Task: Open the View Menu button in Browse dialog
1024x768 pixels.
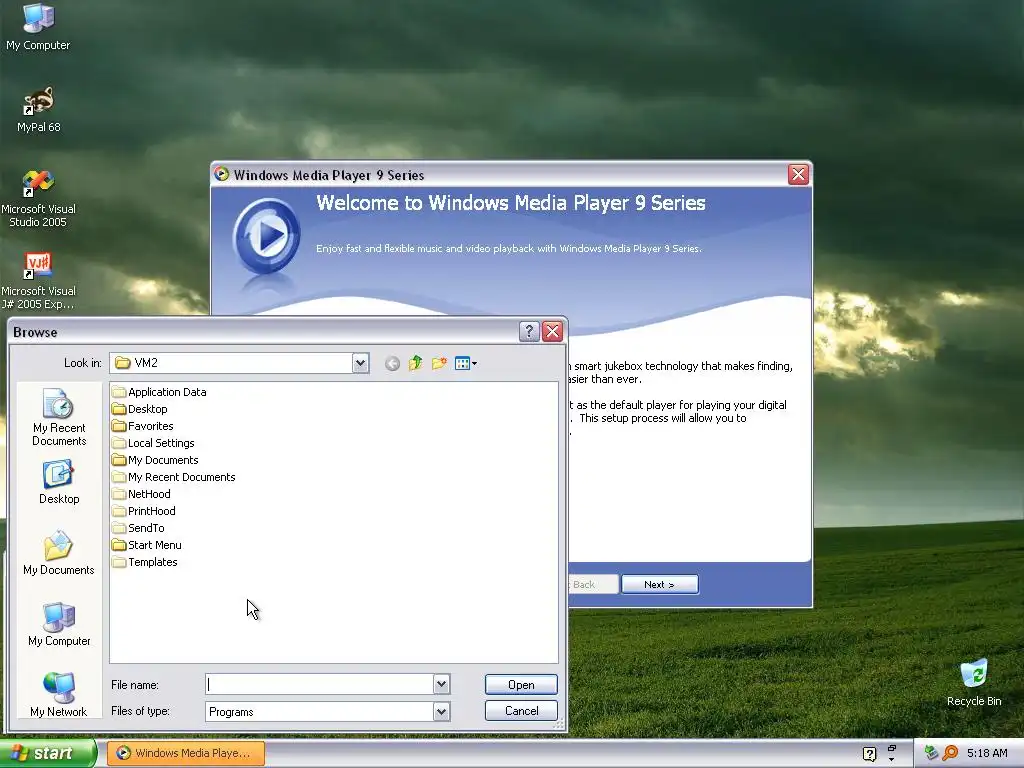Action: 466,363
